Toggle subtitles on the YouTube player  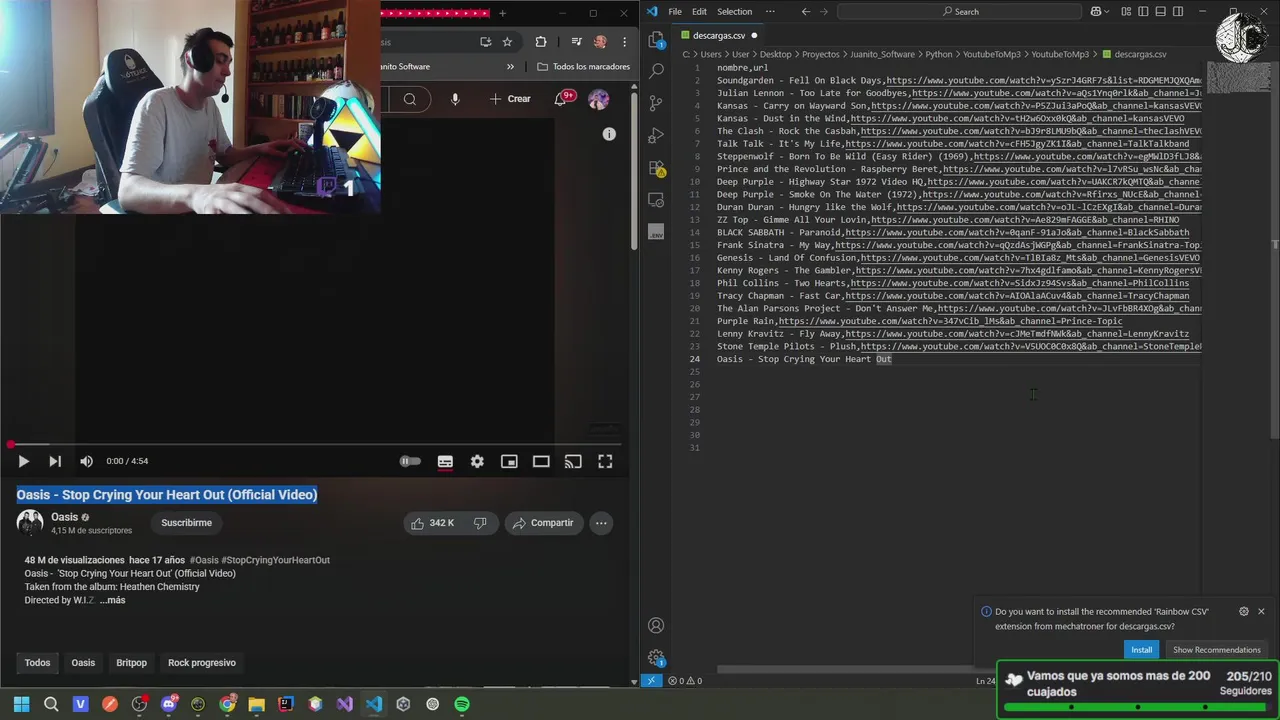[x=445, y=461]
